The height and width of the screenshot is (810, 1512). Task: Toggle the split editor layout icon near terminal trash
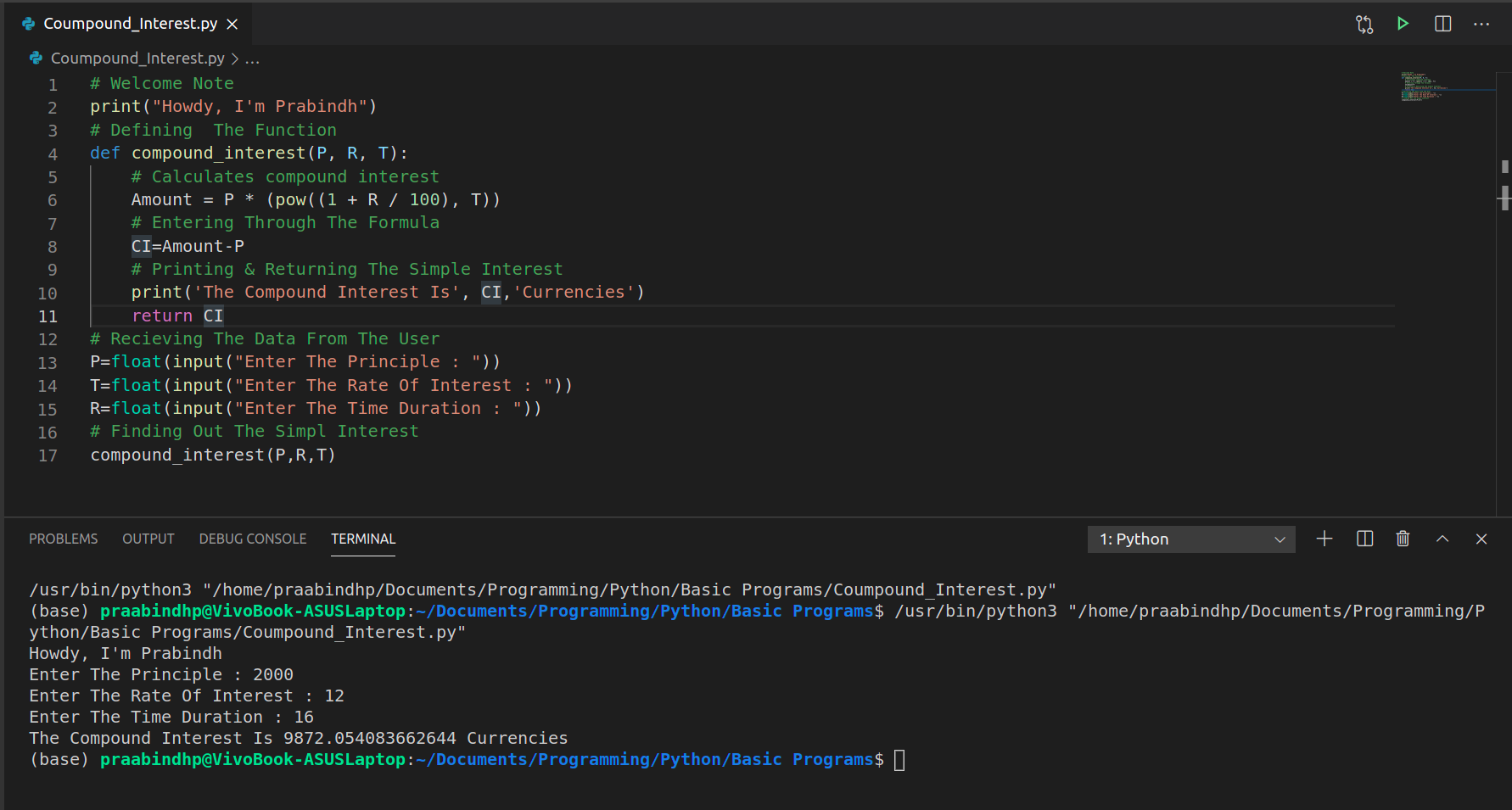pos(1364,539)
